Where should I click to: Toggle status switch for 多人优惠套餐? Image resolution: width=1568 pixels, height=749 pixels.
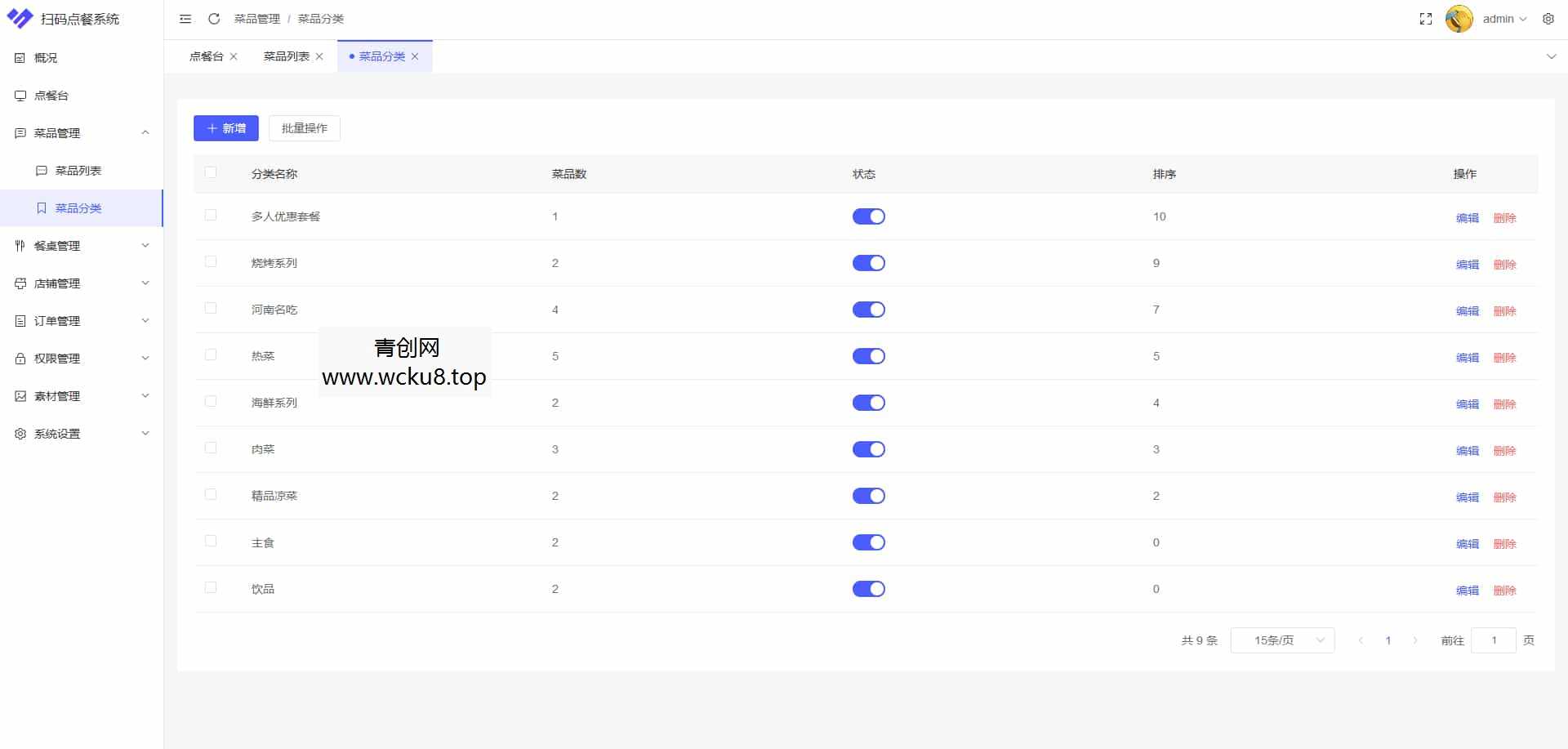tap(868, 216)
